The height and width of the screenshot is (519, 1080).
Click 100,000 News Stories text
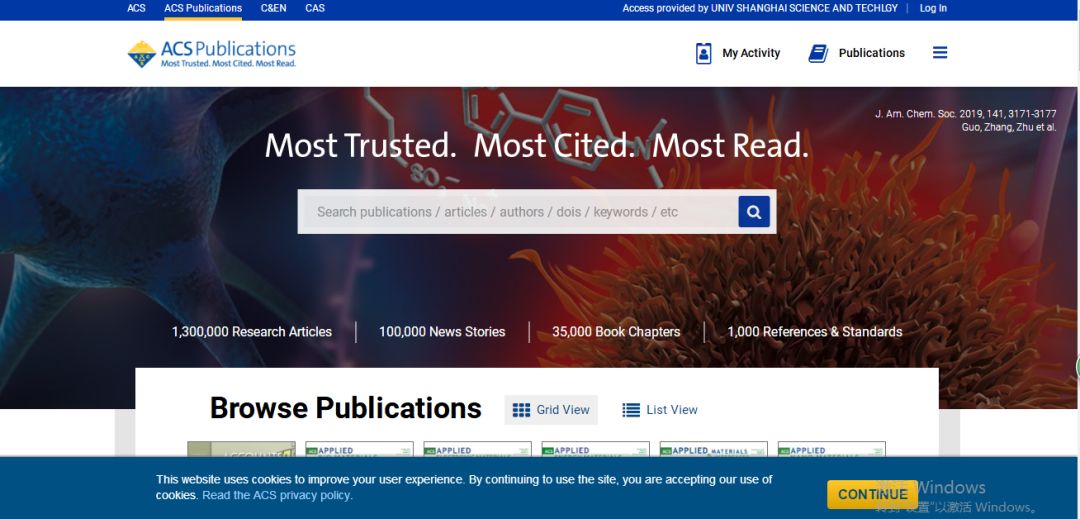[442, 332]
